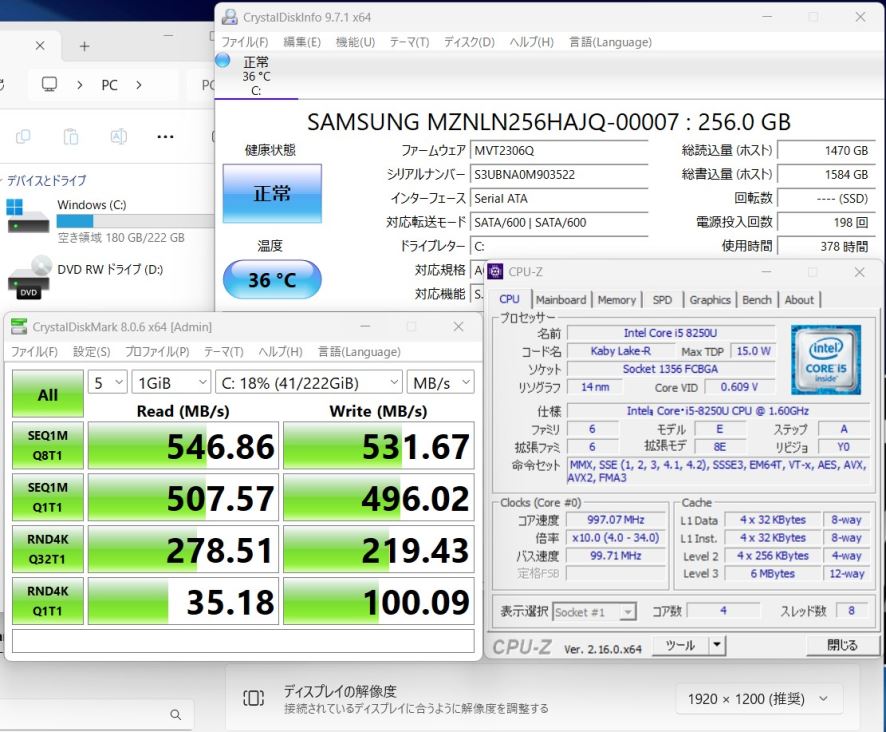886x732 pixels.
Task: Run the SEQ1M Q1T1 test
Action: click(x=48, y=497)
